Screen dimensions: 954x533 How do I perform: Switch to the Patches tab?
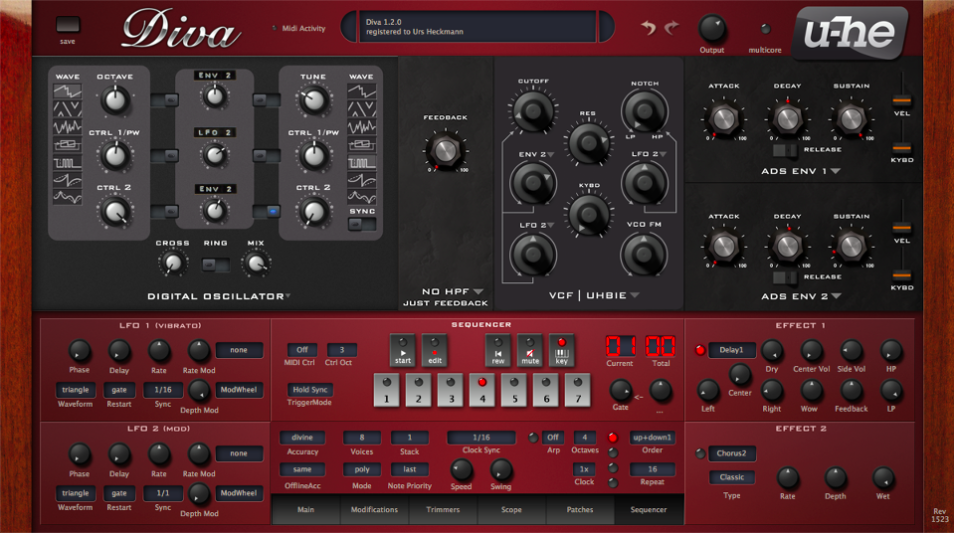(580, 509)
